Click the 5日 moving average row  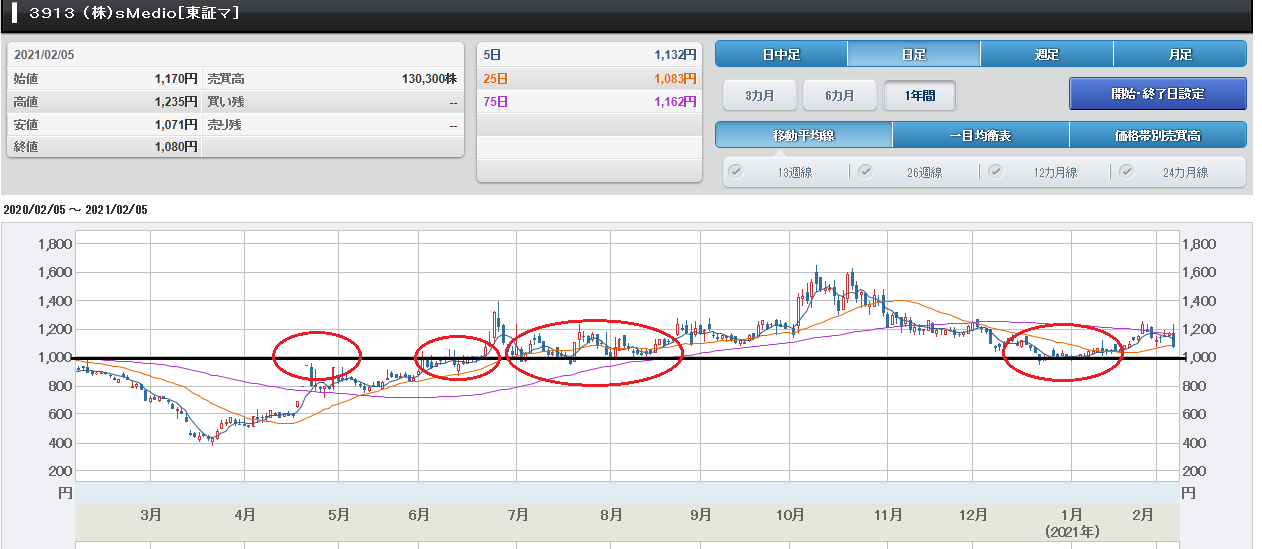[588, 54]
